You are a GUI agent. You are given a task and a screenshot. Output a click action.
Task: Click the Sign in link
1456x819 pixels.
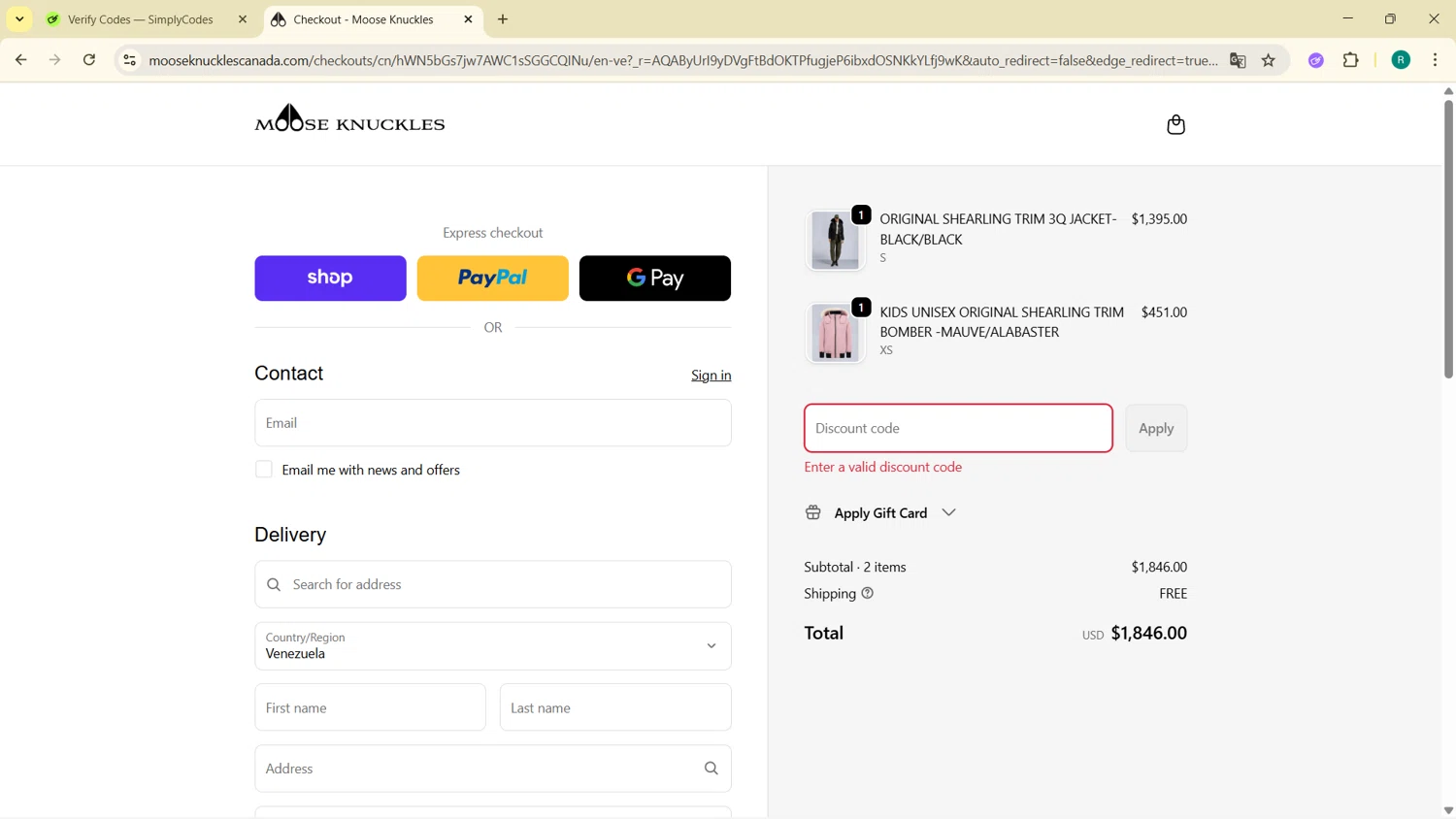[x=711, y=376]
